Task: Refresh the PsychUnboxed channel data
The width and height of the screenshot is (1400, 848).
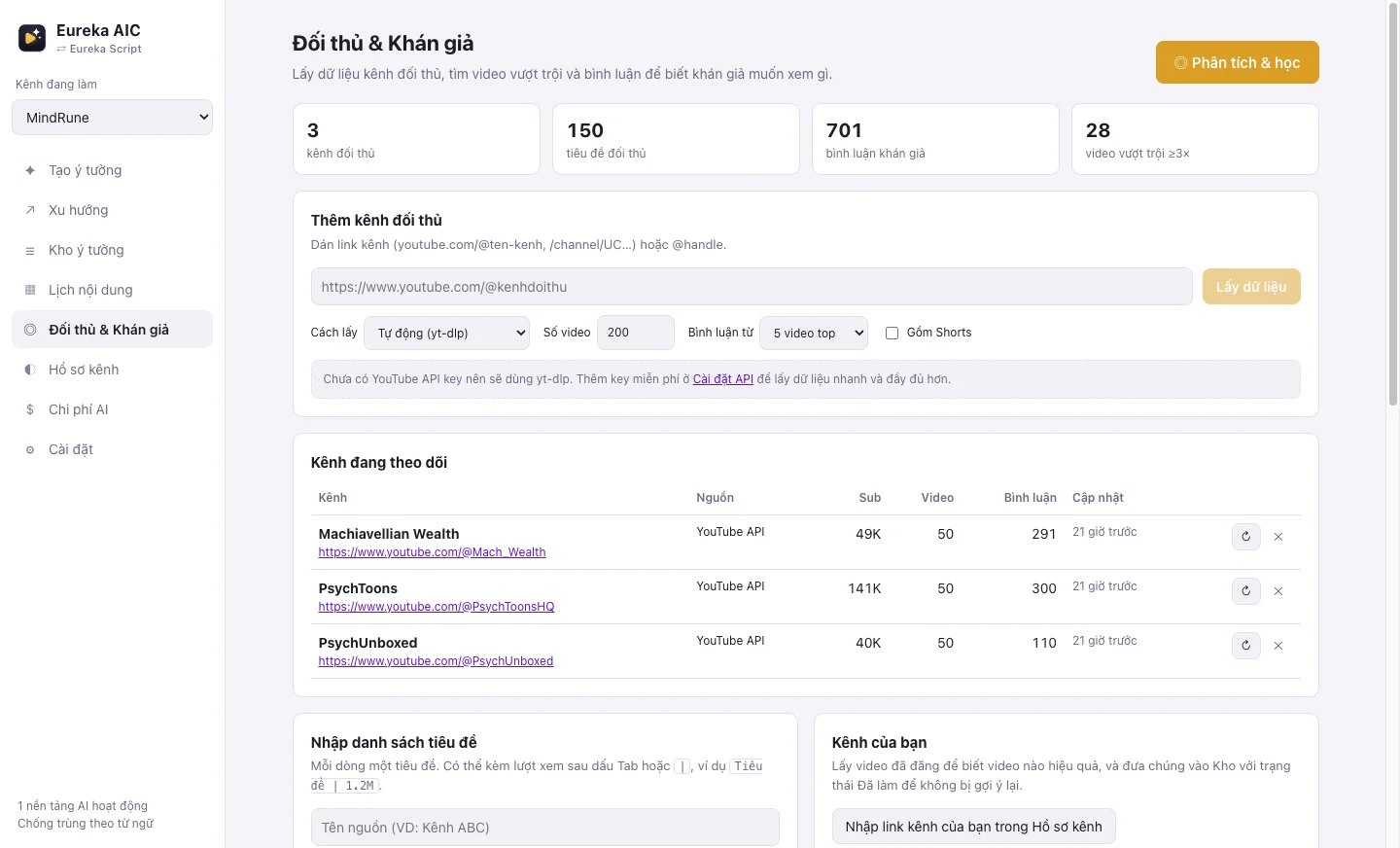Action: [1245, 646]
